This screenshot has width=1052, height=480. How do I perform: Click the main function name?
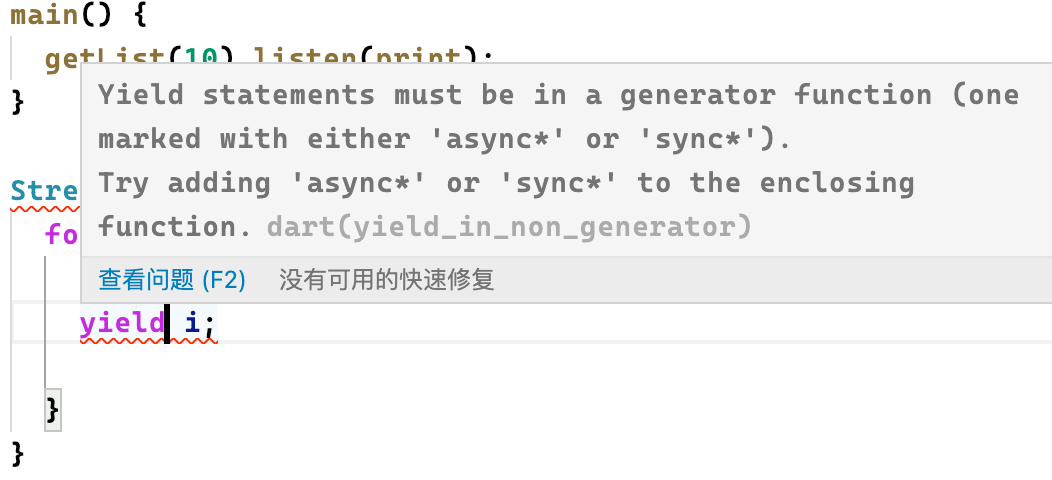coord(45,15)
